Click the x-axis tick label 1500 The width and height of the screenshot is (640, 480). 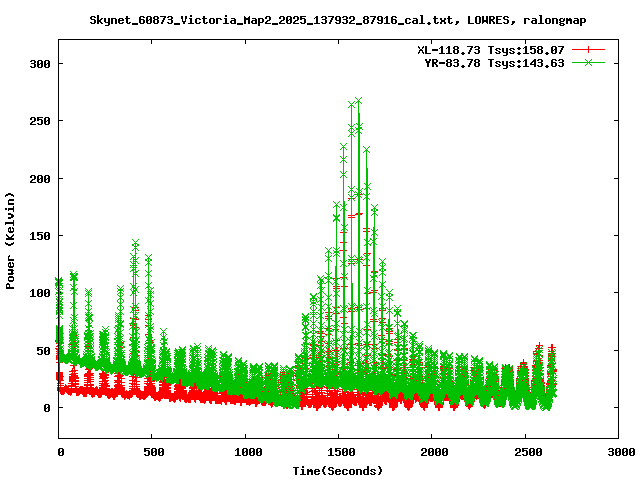341,452
